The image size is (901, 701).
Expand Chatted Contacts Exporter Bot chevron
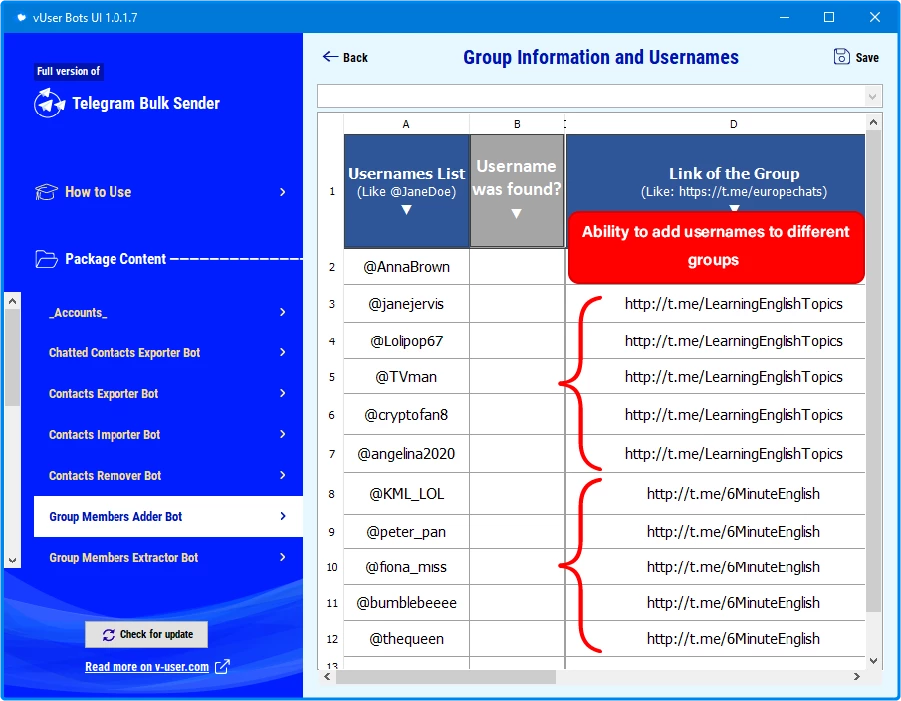[x=283, y=352]
